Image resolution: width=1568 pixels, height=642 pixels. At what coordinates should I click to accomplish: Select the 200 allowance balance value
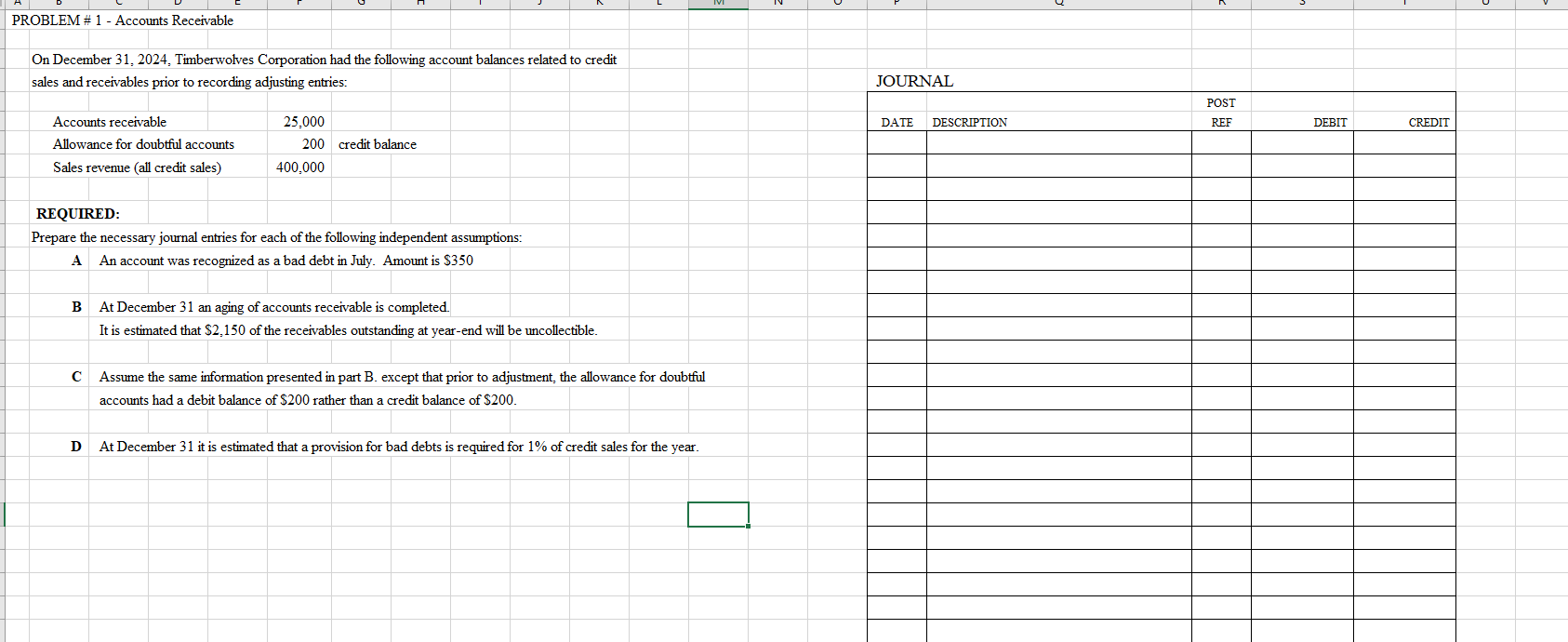pos(313,144)
